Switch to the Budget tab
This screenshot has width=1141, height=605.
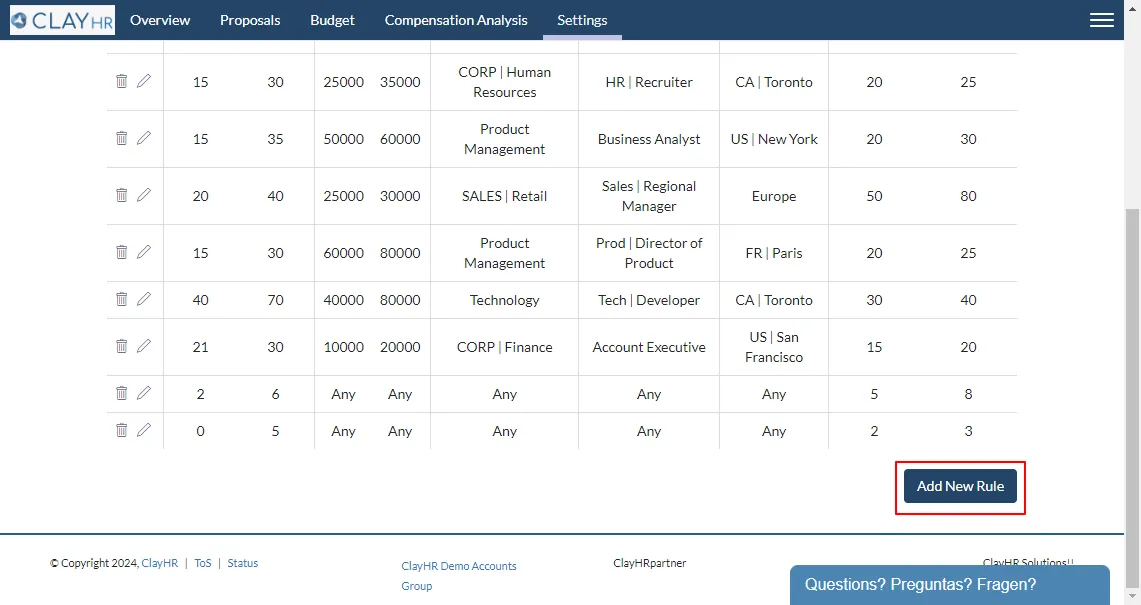coord(332,20)
